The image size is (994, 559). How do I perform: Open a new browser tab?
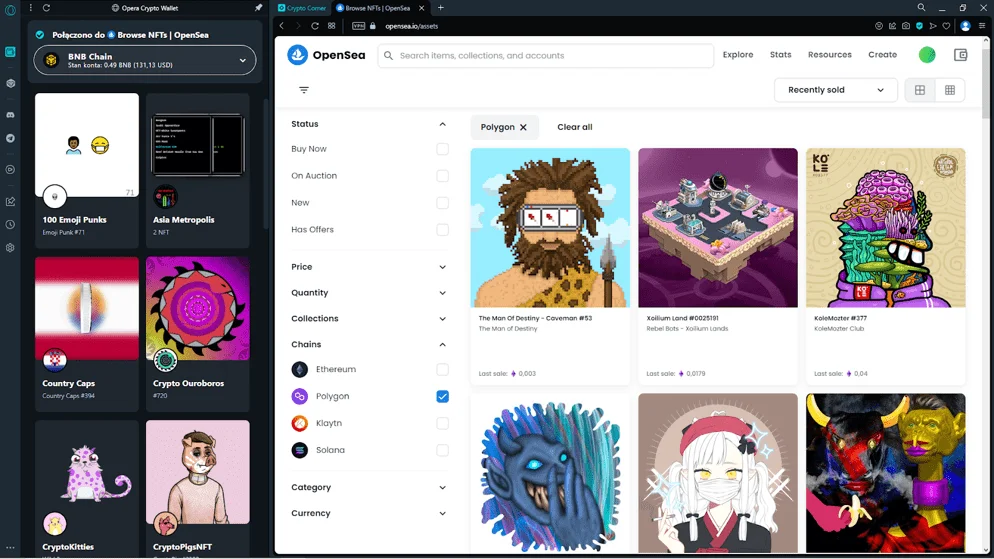[x=441, y=8]
